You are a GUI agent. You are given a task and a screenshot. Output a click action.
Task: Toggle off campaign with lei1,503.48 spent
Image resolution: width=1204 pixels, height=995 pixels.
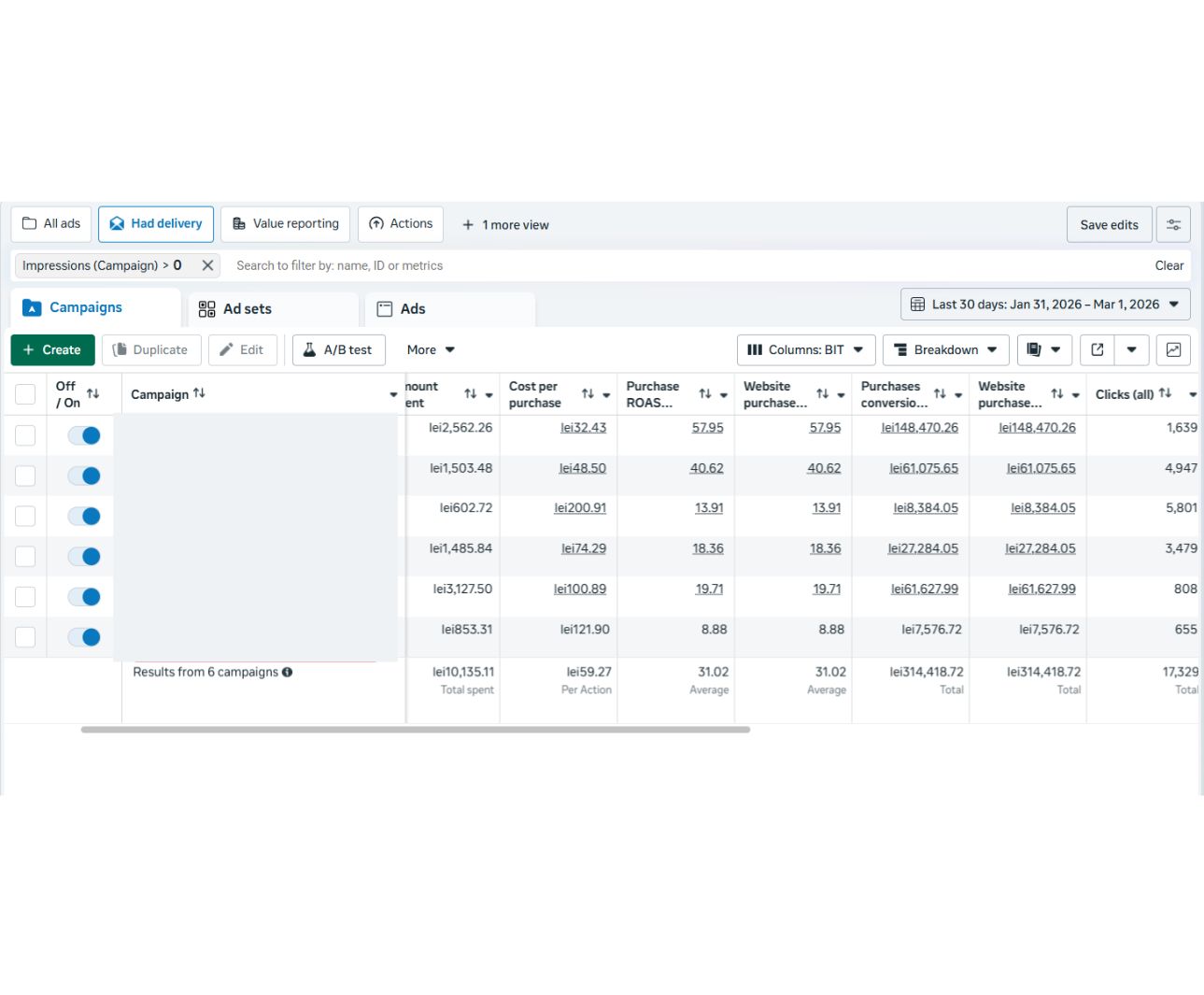click(x=84, y=476)
